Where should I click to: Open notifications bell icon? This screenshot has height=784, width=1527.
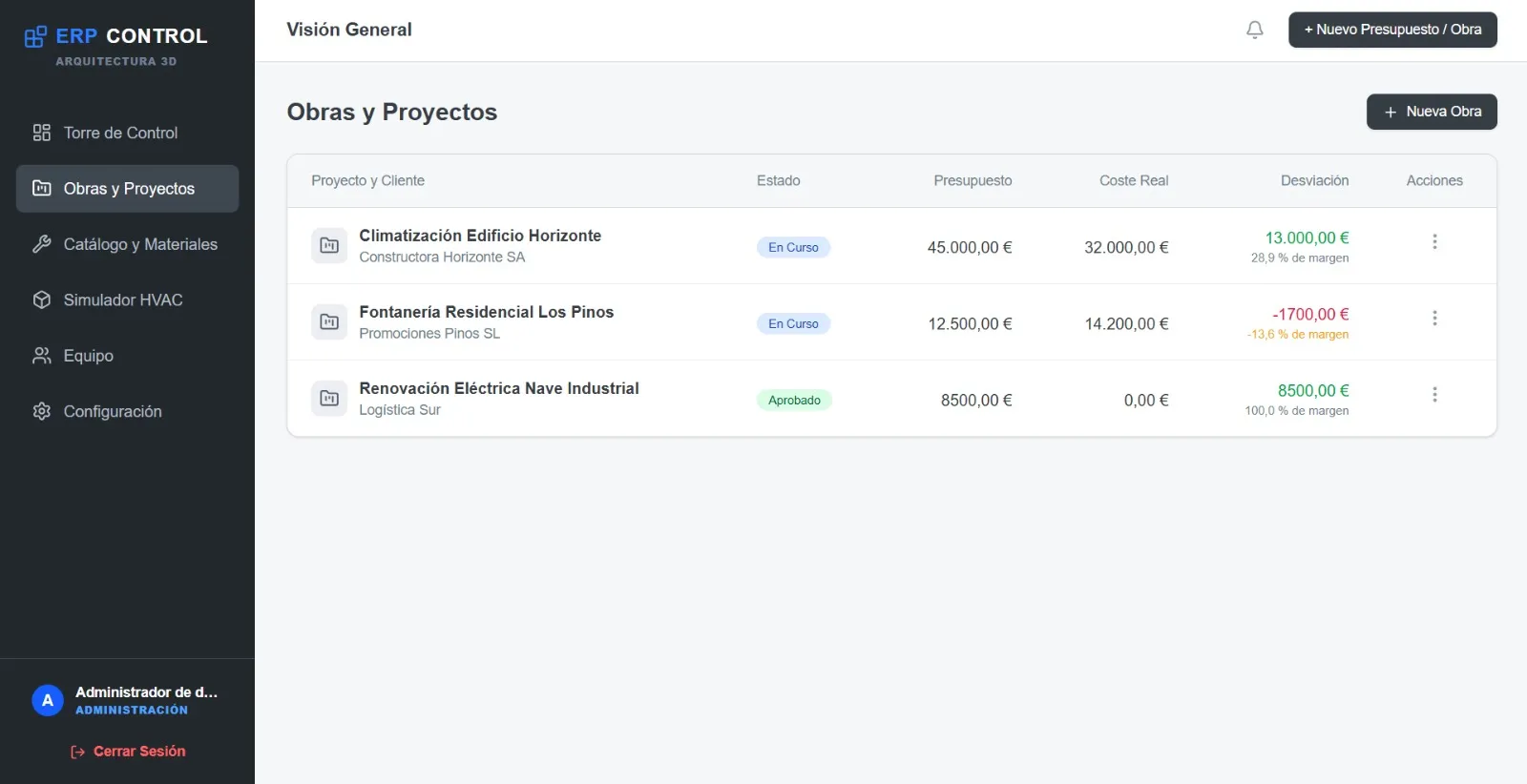(1255, 30)
